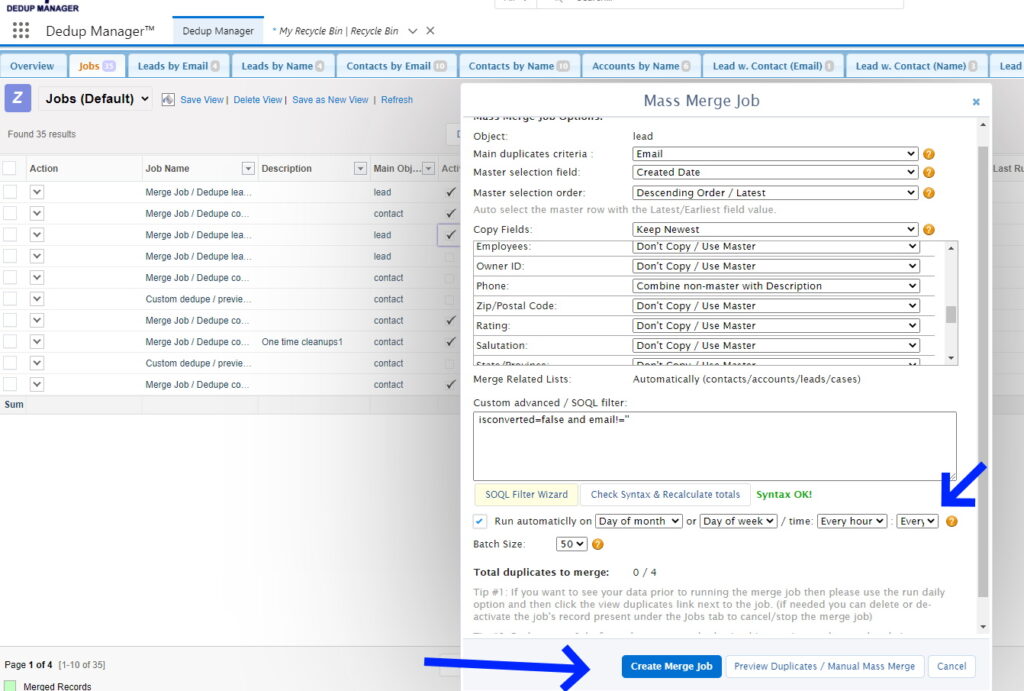Click help icon next to Master selection field

[929, 173]
